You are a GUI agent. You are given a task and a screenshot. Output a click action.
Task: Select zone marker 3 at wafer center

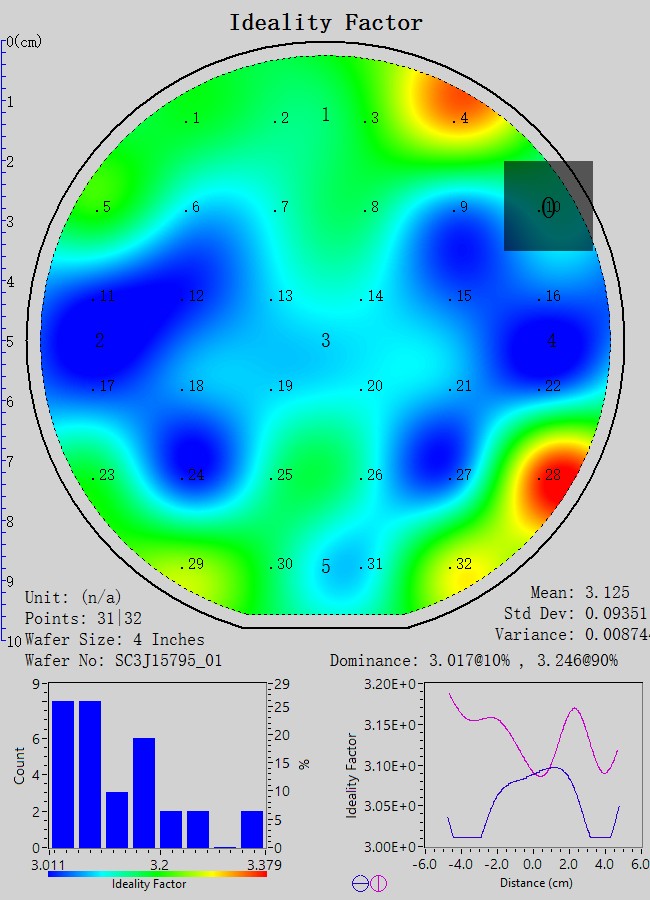tap(325, 341)
